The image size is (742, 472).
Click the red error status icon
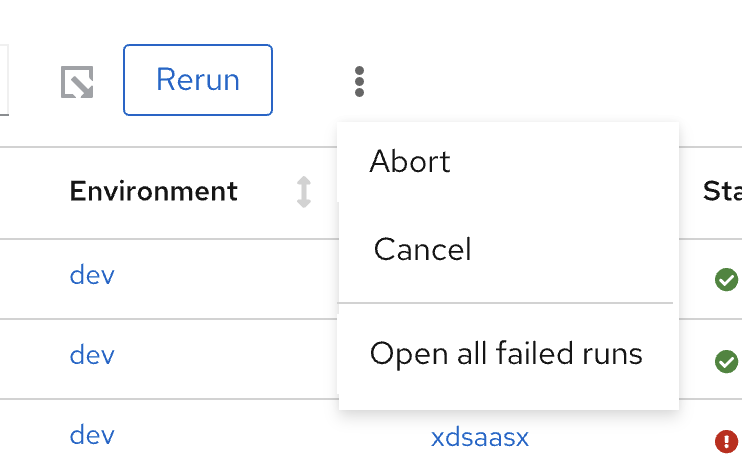pos(726,440)
